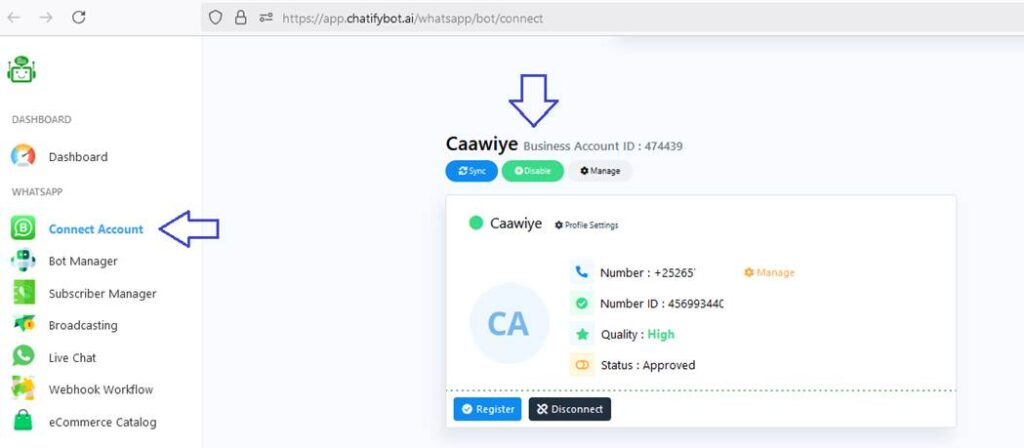1024x448 pixels.
Task: Reload the page with browser refresh
Action: (79, 17)
